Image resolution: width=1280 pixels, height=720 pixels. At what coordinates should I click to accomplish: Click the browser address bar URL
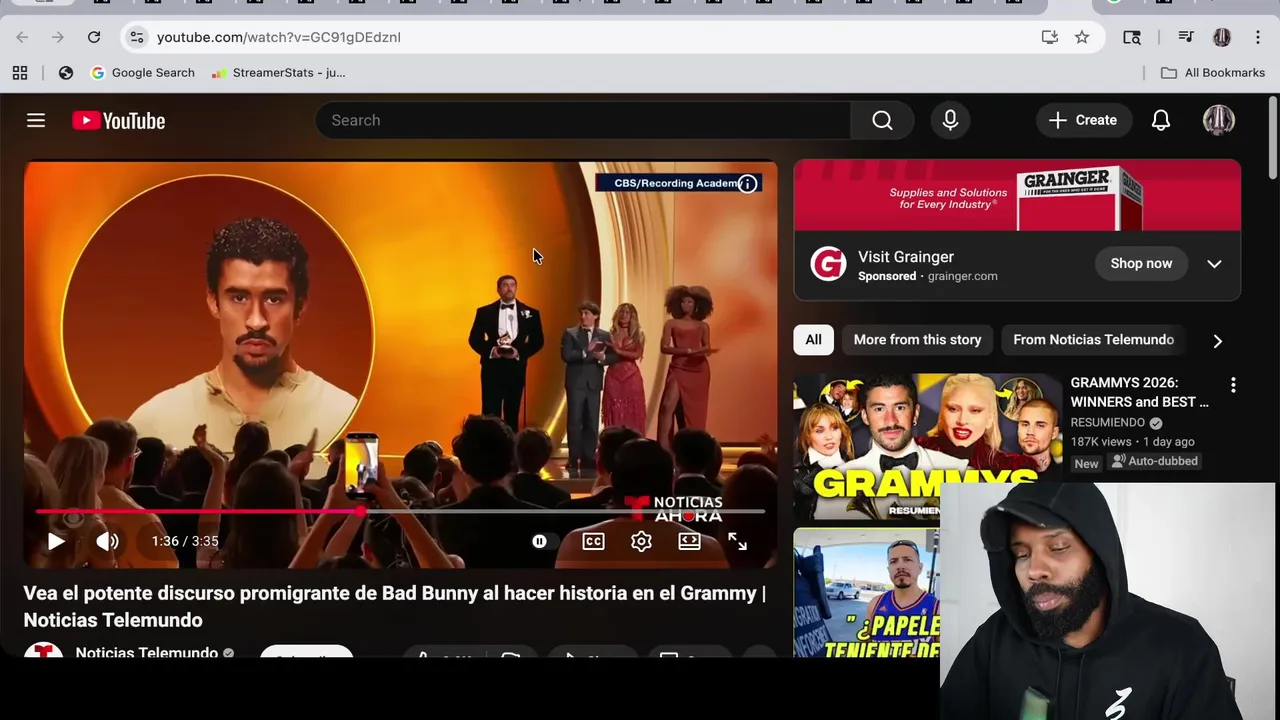point(278,37)
